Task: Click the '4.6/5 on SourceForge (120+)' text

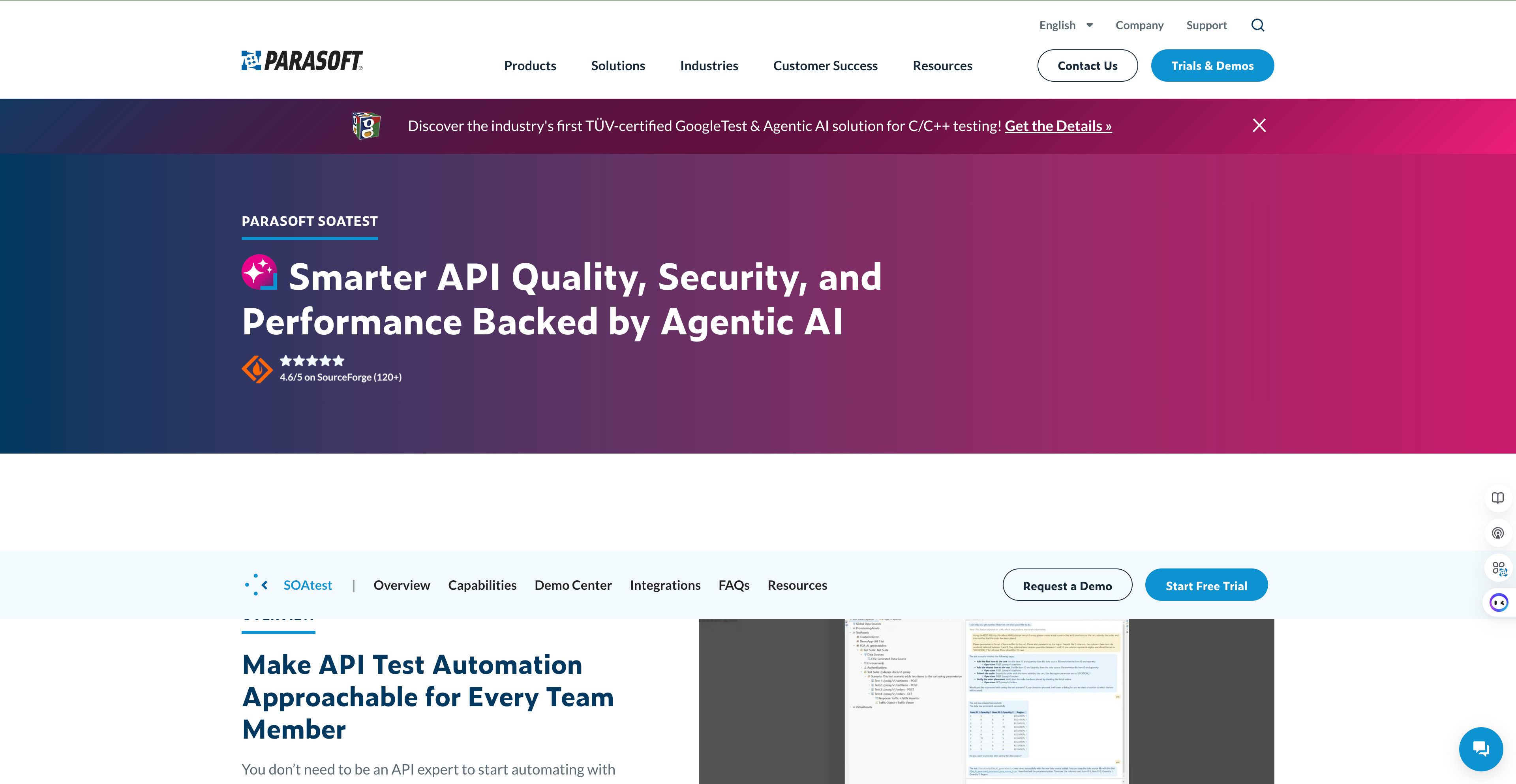Action: point(341,377)
